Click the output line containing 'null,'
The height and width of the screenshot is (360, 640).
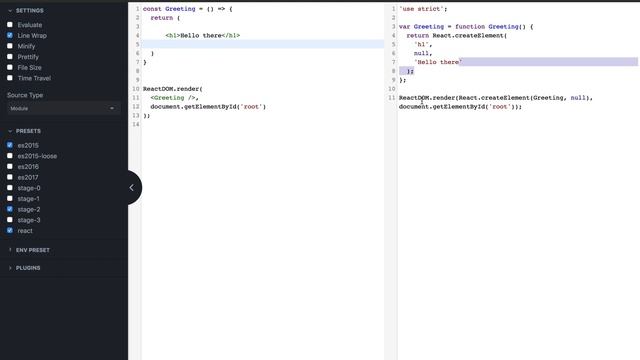[423, 53]
